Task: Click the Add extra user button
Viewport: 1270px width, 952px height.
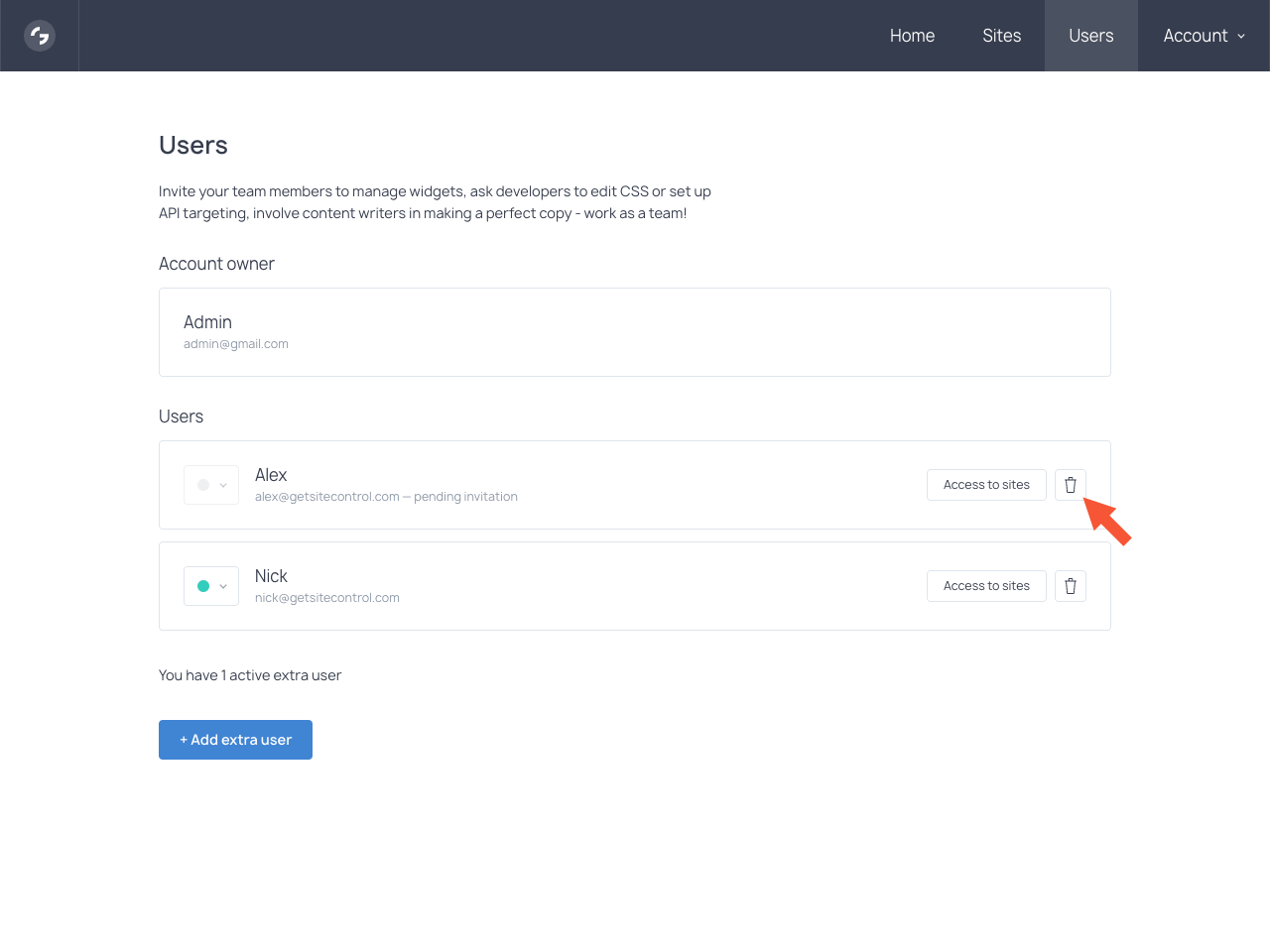Action: (235, 740)
